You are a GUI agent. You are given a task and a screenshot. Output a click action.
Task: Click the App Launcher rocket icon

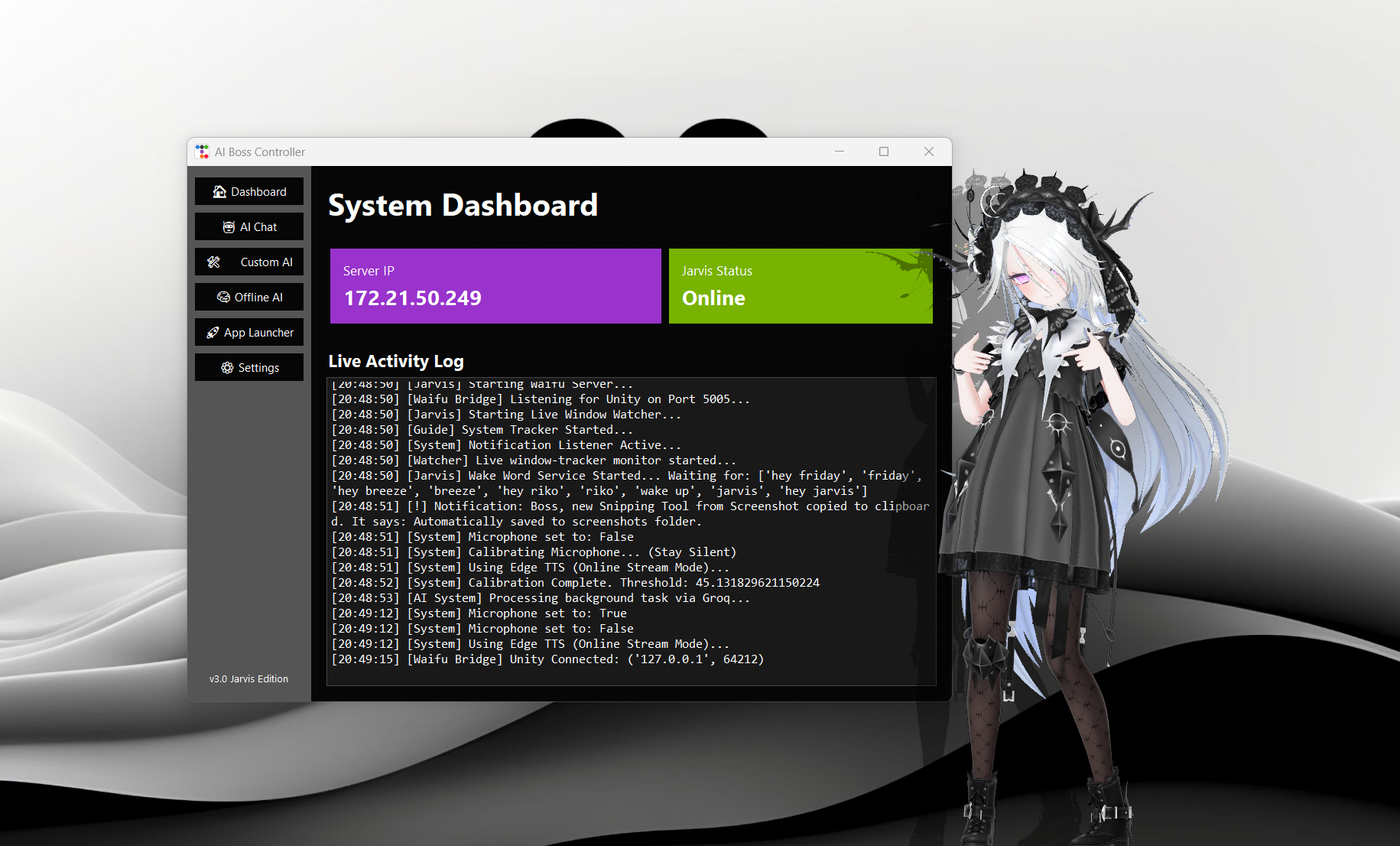click(213, 333)
